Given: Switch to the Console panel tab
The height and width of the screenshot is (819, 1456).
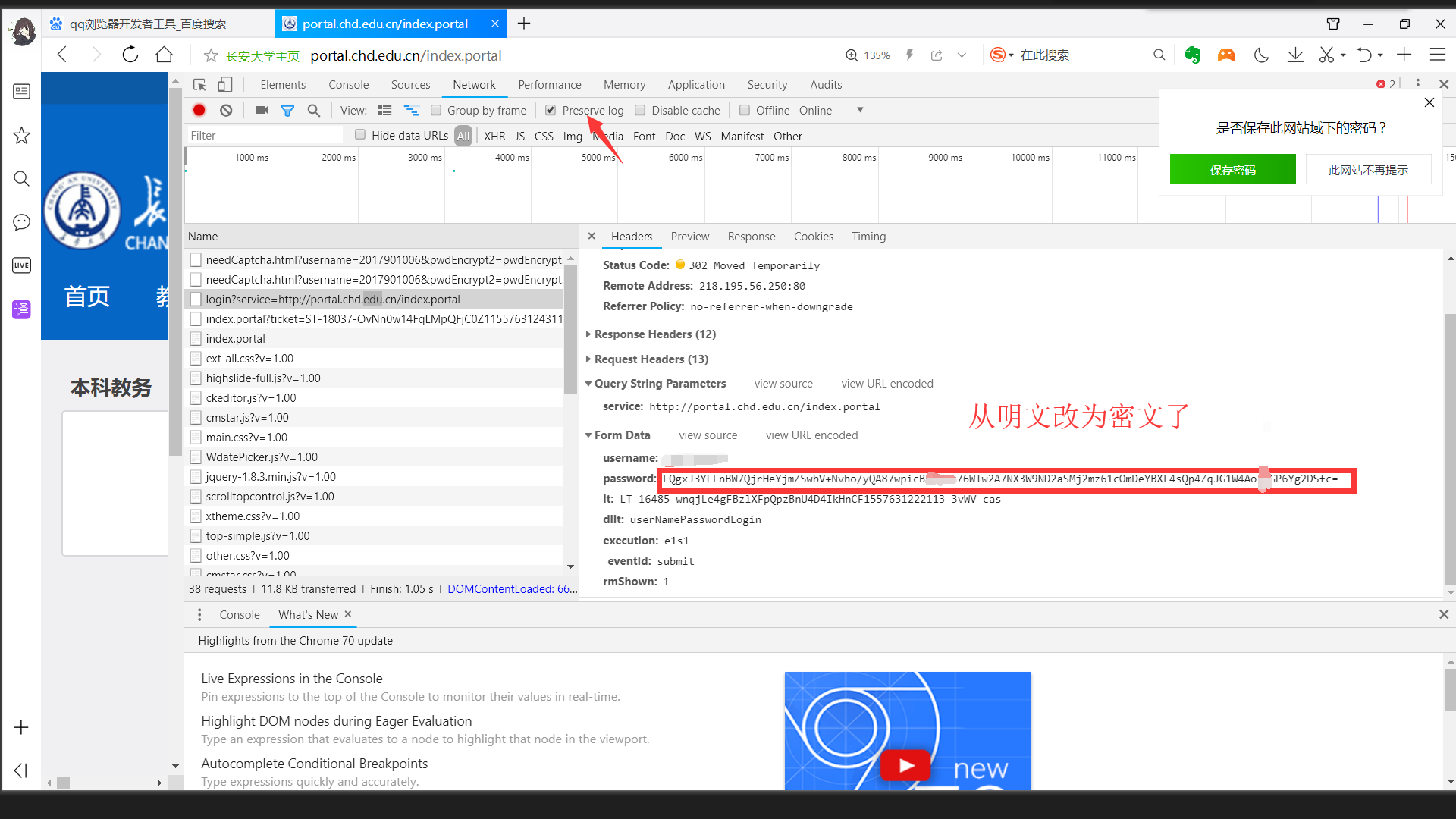Looking at the screenshot, I should (x=348, y=85).
